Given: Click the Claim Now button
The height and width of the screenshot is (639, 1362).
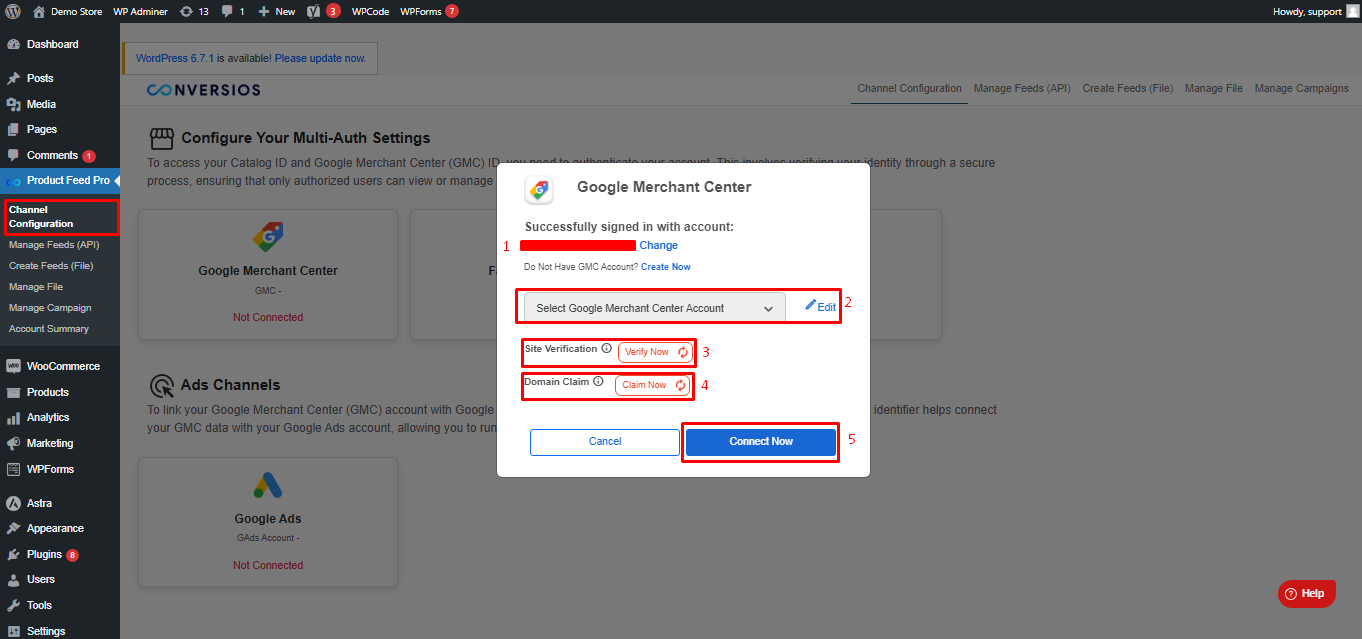Looking at the screenshot, I should click(653, 385).
